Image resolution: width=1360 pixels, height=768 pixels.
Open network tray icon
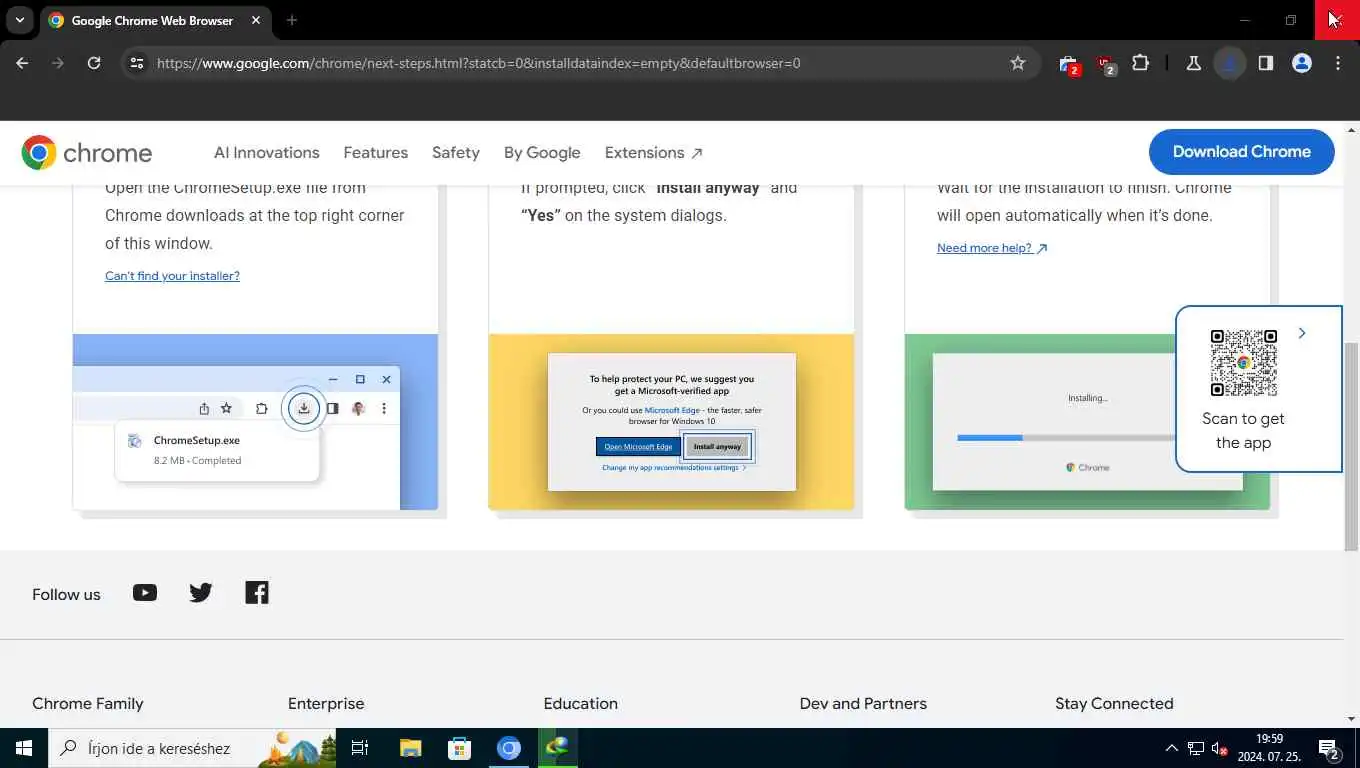pyautogui.click(x=1195, y=748)
